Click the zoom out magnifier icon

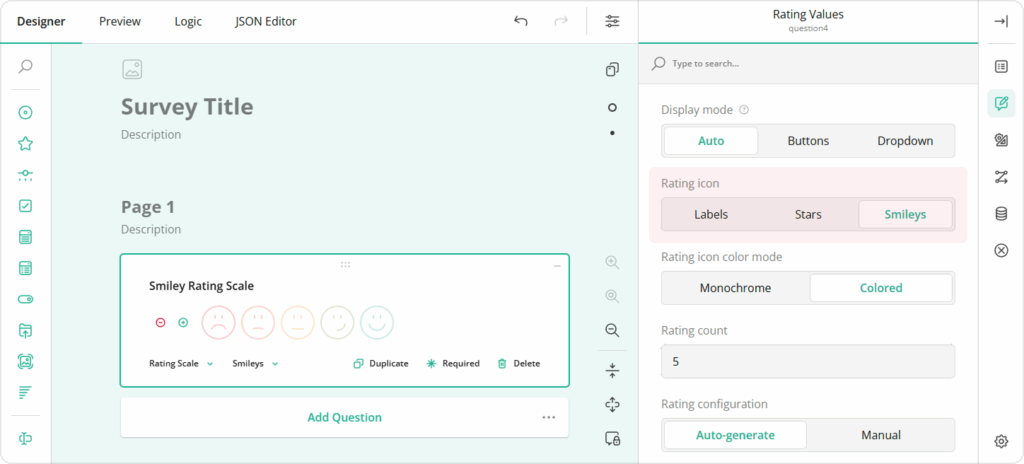tap(612, 330)
